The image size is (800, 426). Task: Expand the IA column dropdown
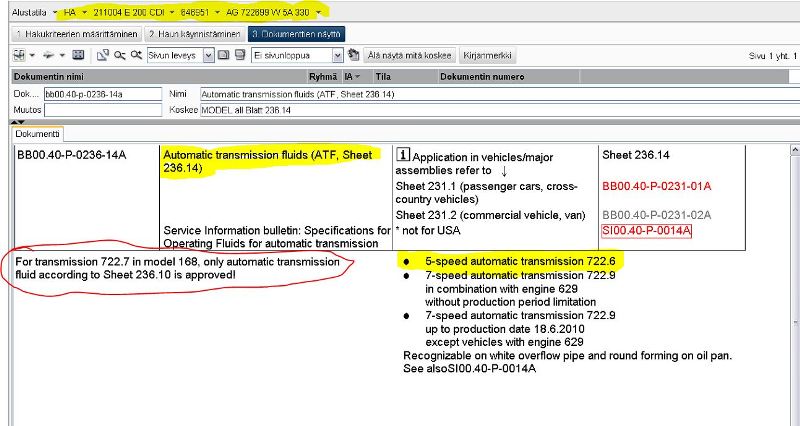pos(357,76)
